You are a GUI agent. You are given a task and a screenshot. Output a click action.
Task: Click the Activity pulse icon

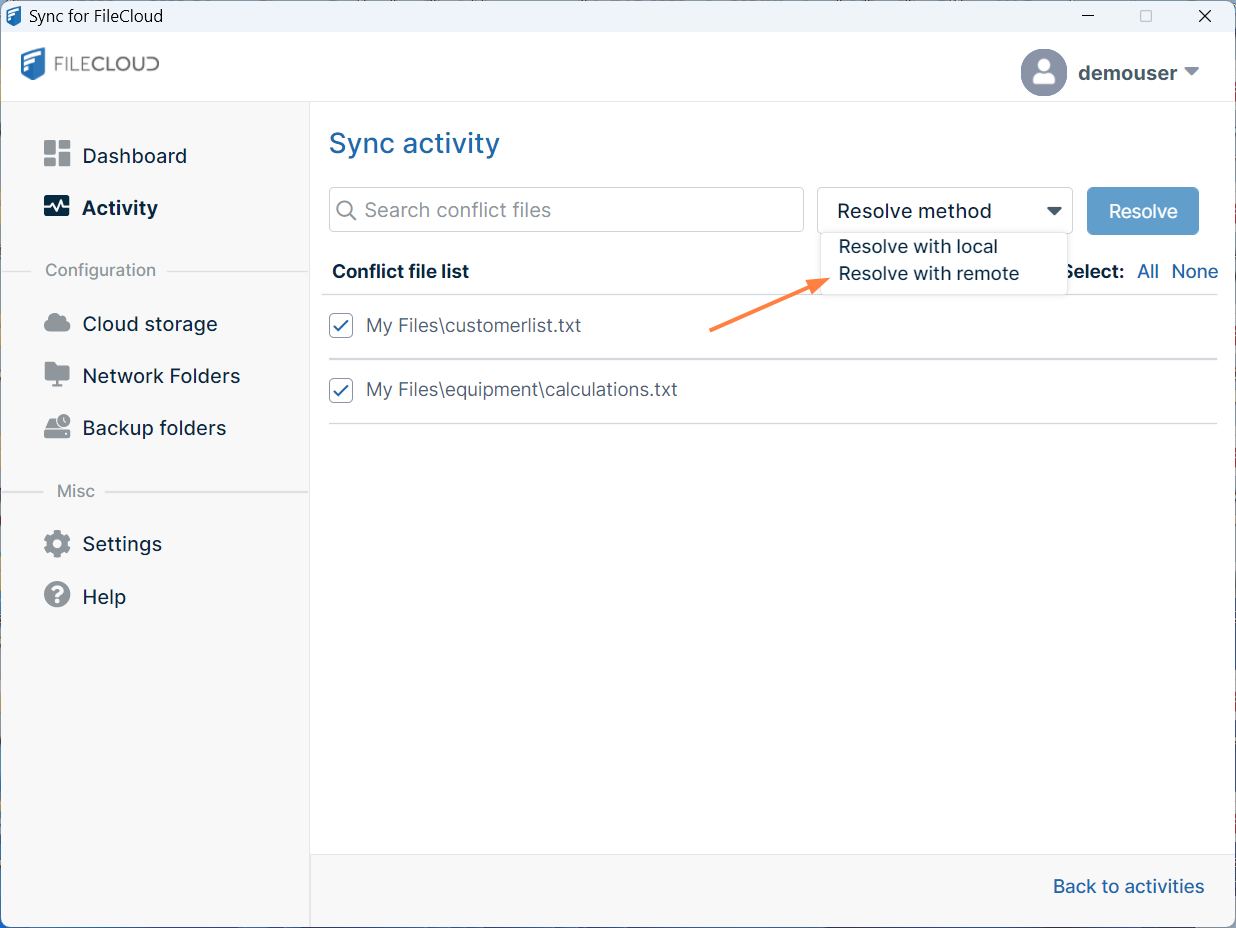tap(57, 207)
